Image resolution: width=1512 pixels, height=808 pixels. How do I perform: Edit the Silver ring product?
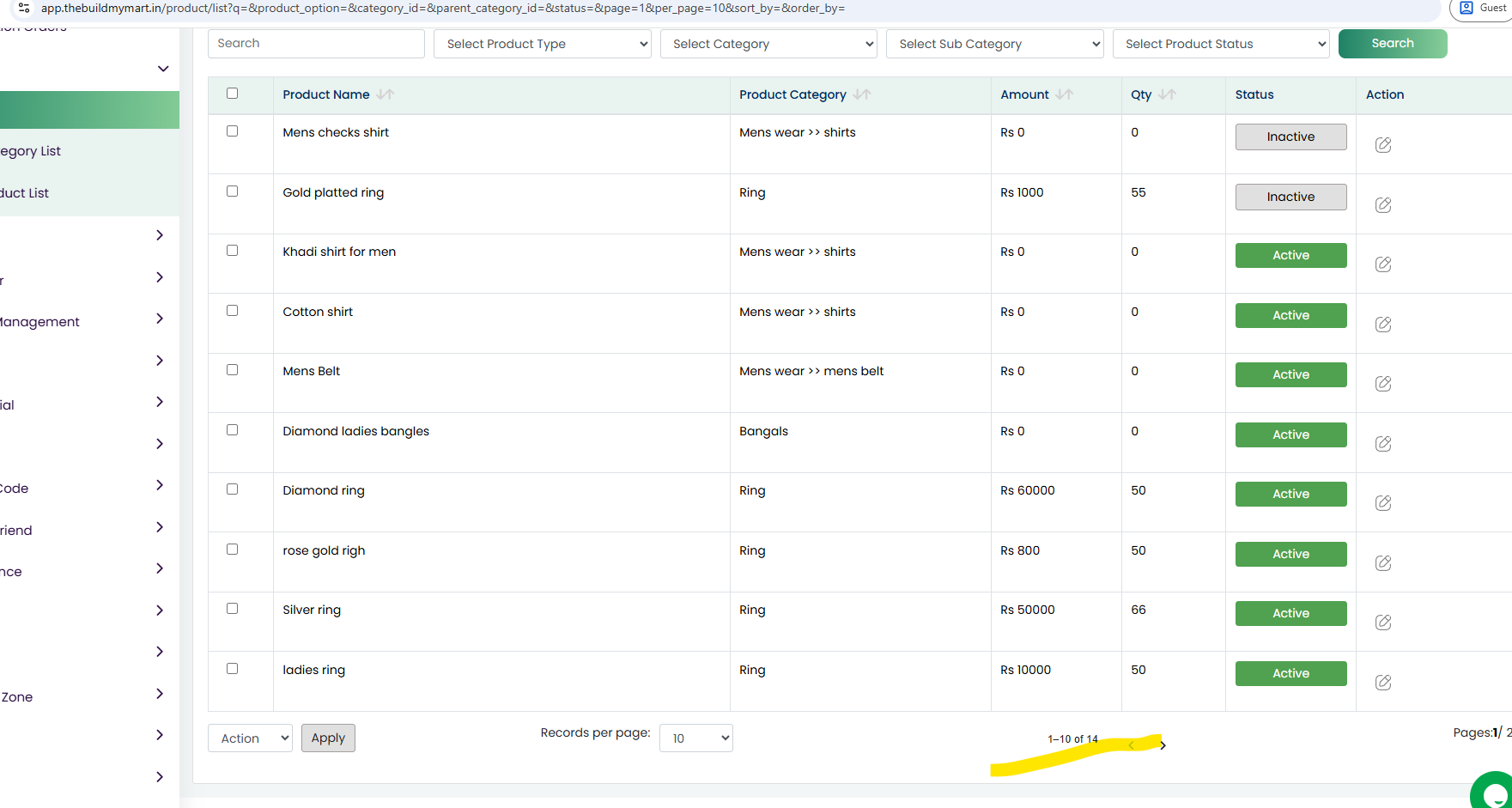1383,623
